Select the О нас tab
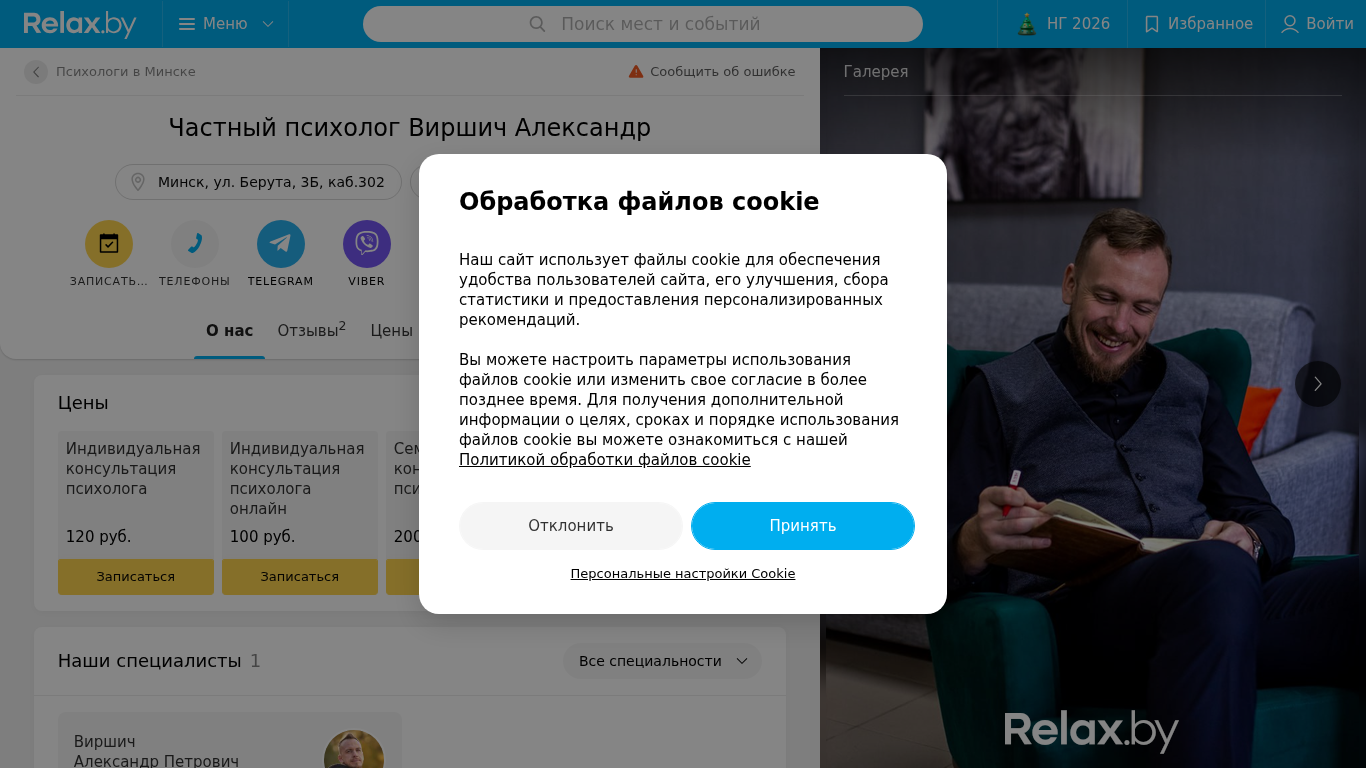Image resolution: width=1366 pixels, height=768 pixels. [x=230, y=331]
